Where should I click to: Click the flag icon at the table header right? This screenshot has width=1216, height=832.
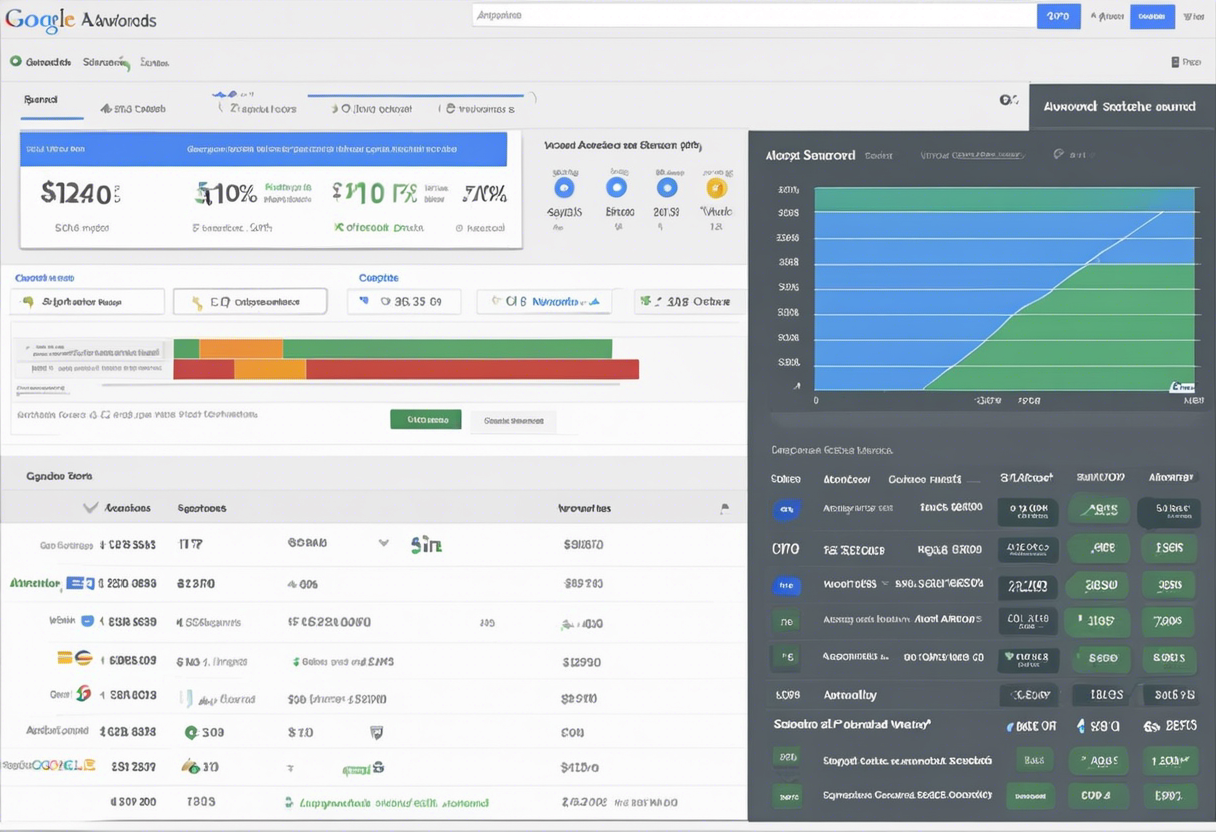coord(724,508)
